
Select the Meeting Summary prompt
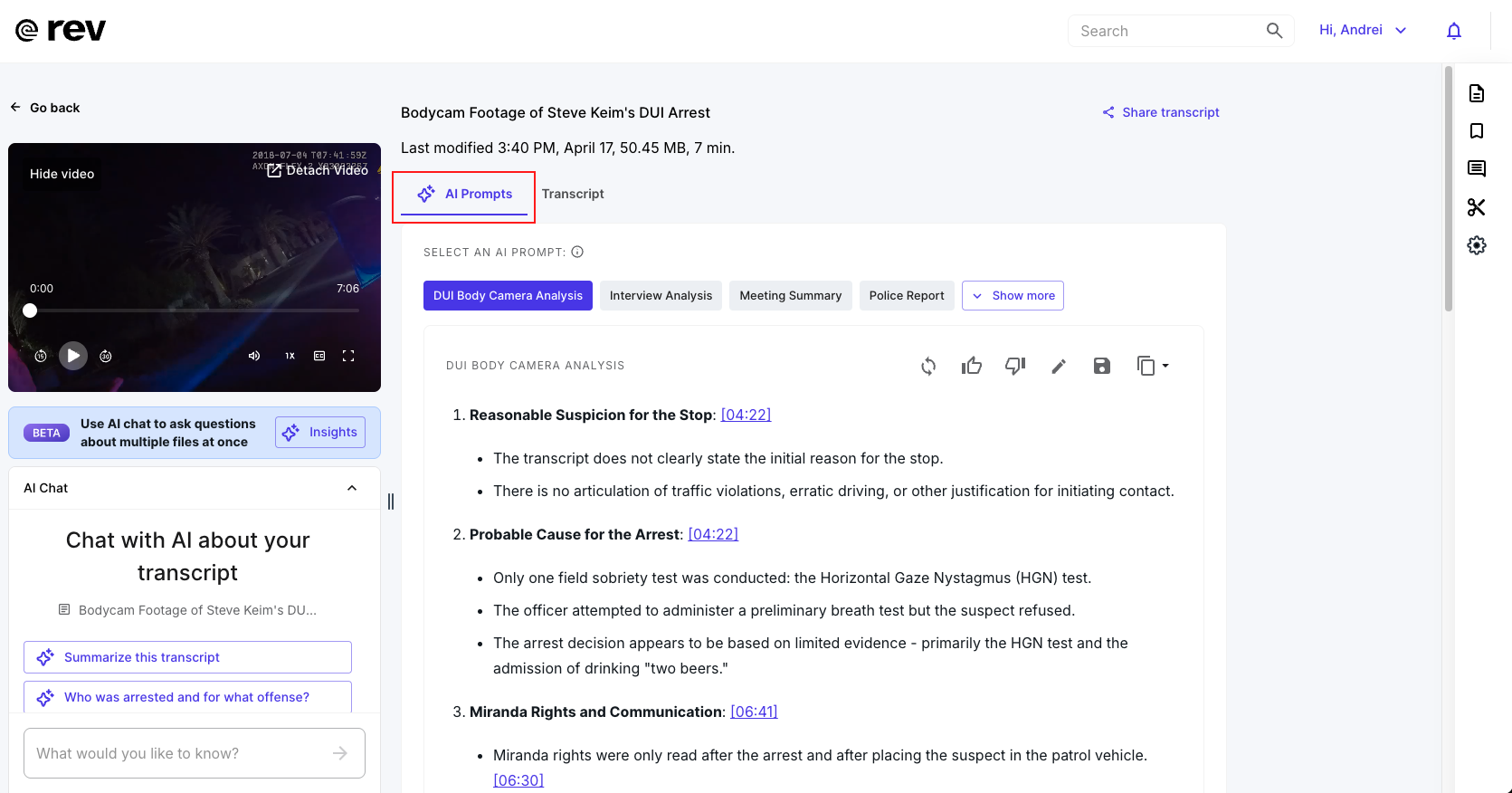coord(791,296)
